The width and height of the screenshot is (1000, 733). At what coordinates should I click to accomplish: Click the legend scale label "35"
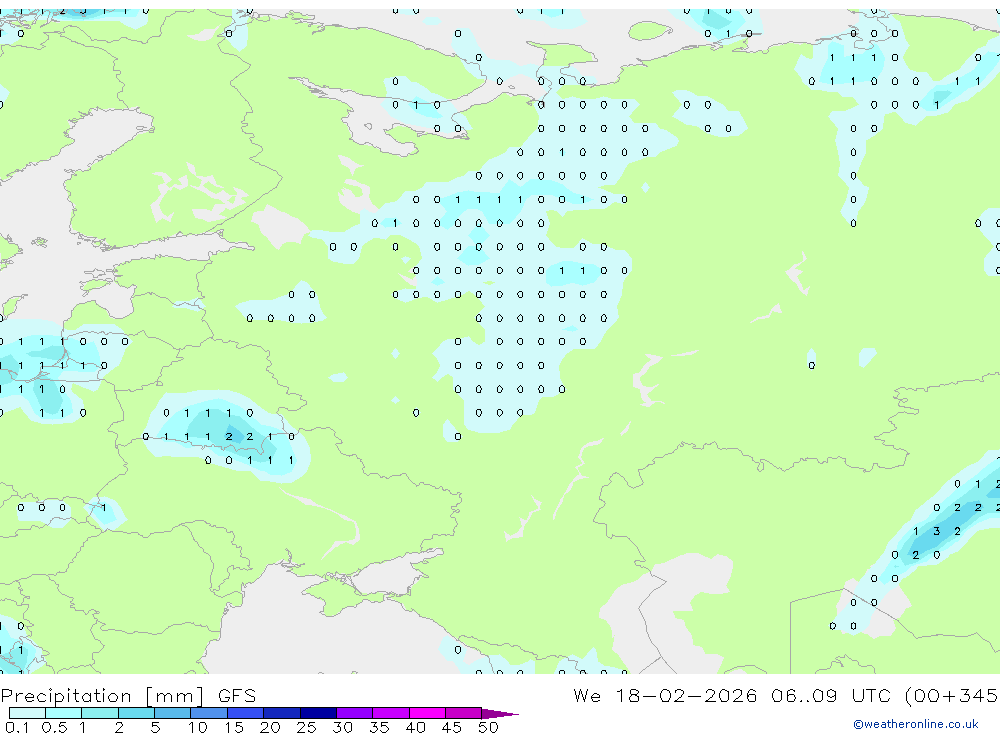pos(379,727)
